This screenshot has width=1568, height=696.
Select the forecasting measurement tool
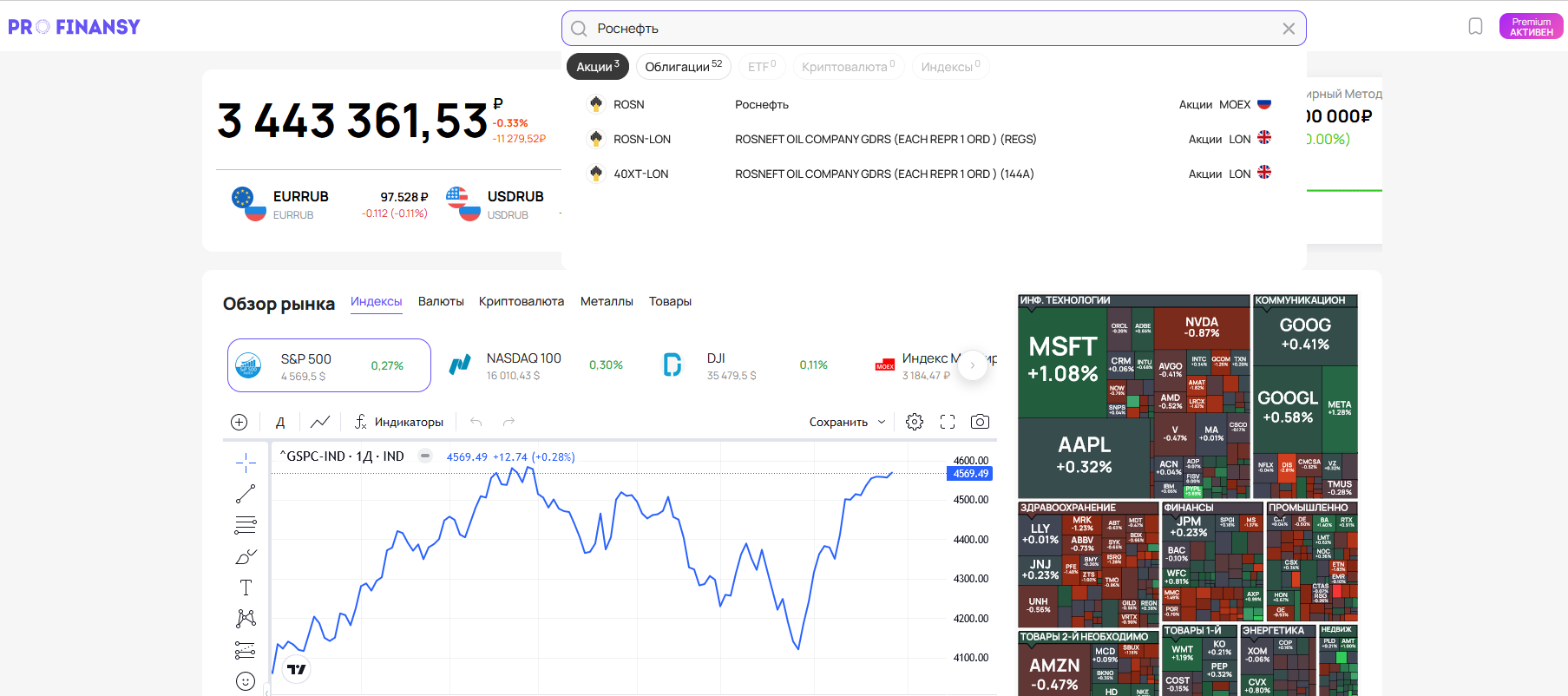tap(246, 650)
